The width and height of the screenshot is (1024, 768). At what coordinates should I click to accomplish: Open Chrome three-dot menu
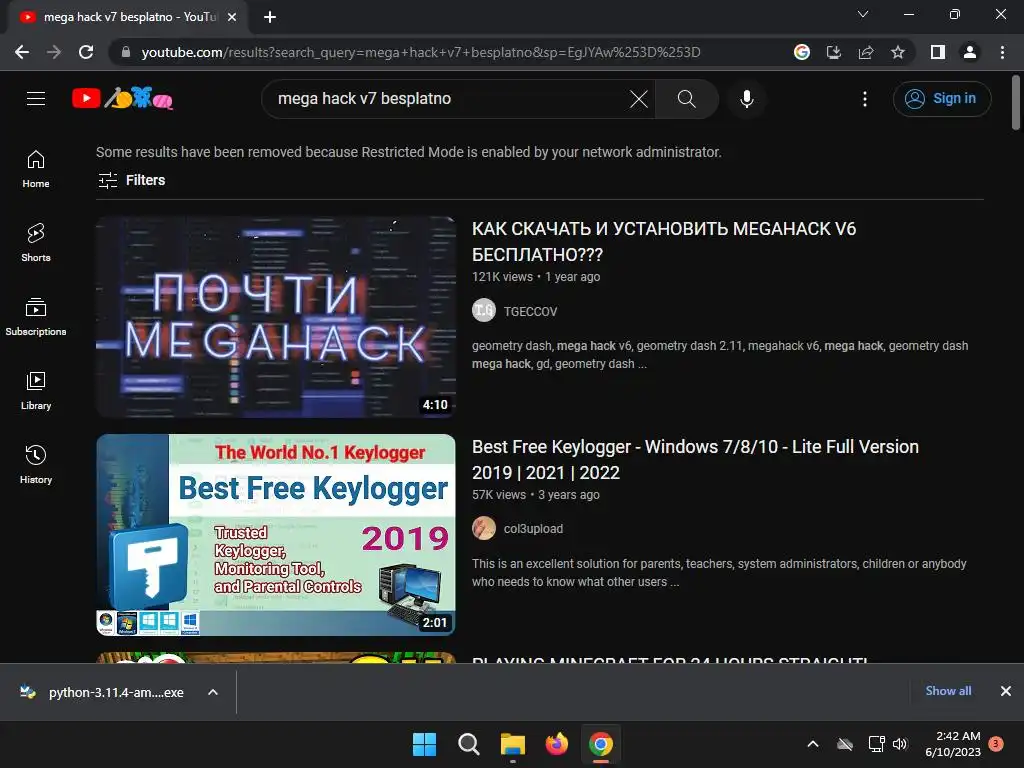1002,52
